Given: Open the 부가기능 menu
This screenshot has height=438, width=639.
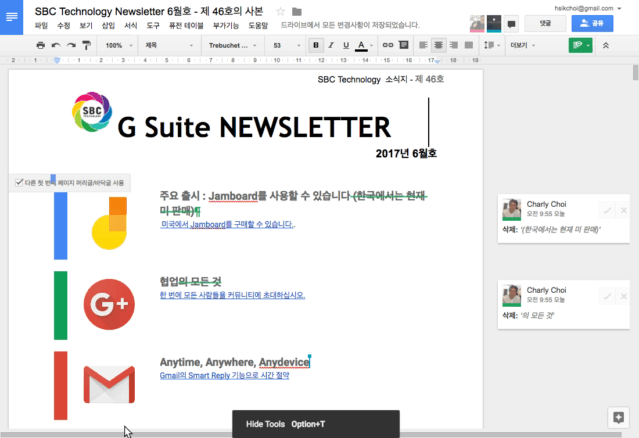Looking at the screenshot, I should (226, 26).
